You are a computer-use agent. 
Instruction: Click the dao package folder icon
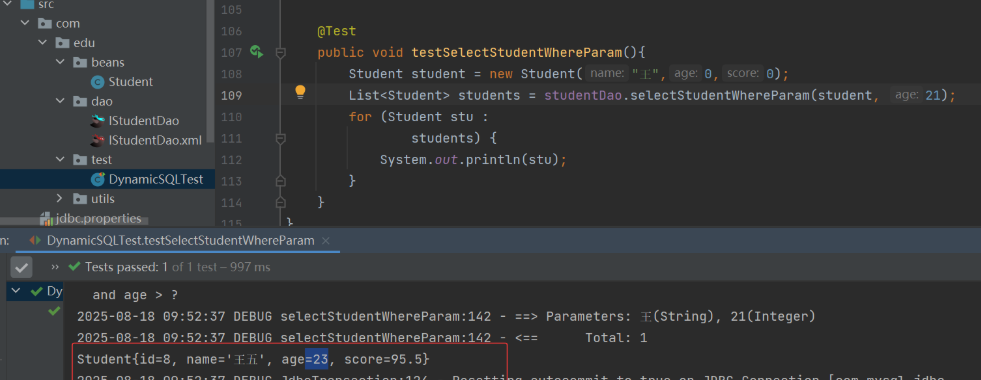(79, 101)
